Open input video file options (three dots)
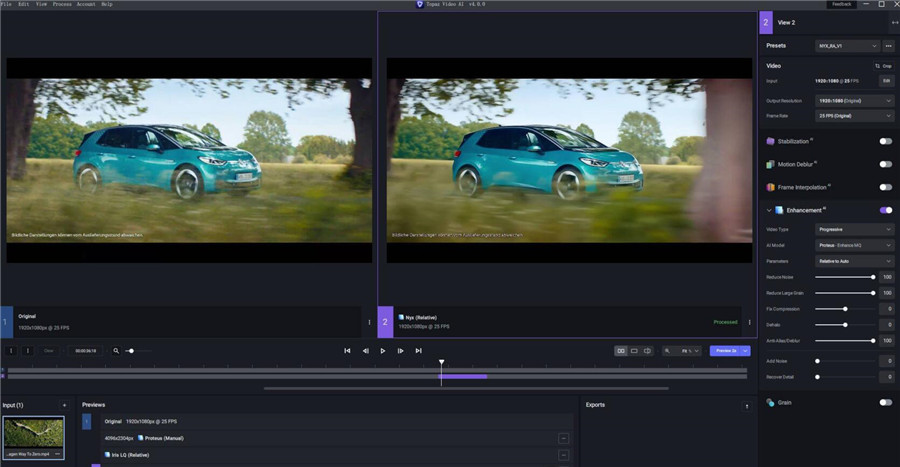 (57, 454)
